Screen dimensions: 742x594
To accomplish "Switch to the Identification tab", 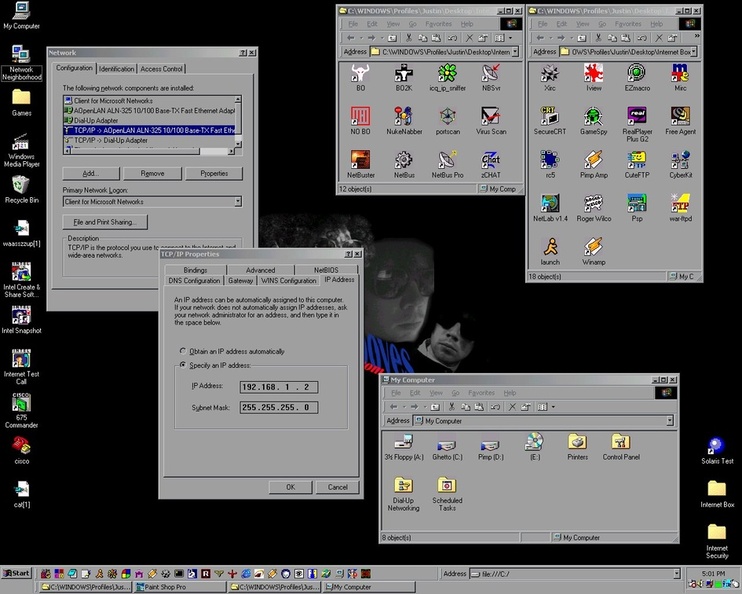I will tap(116, 69).
